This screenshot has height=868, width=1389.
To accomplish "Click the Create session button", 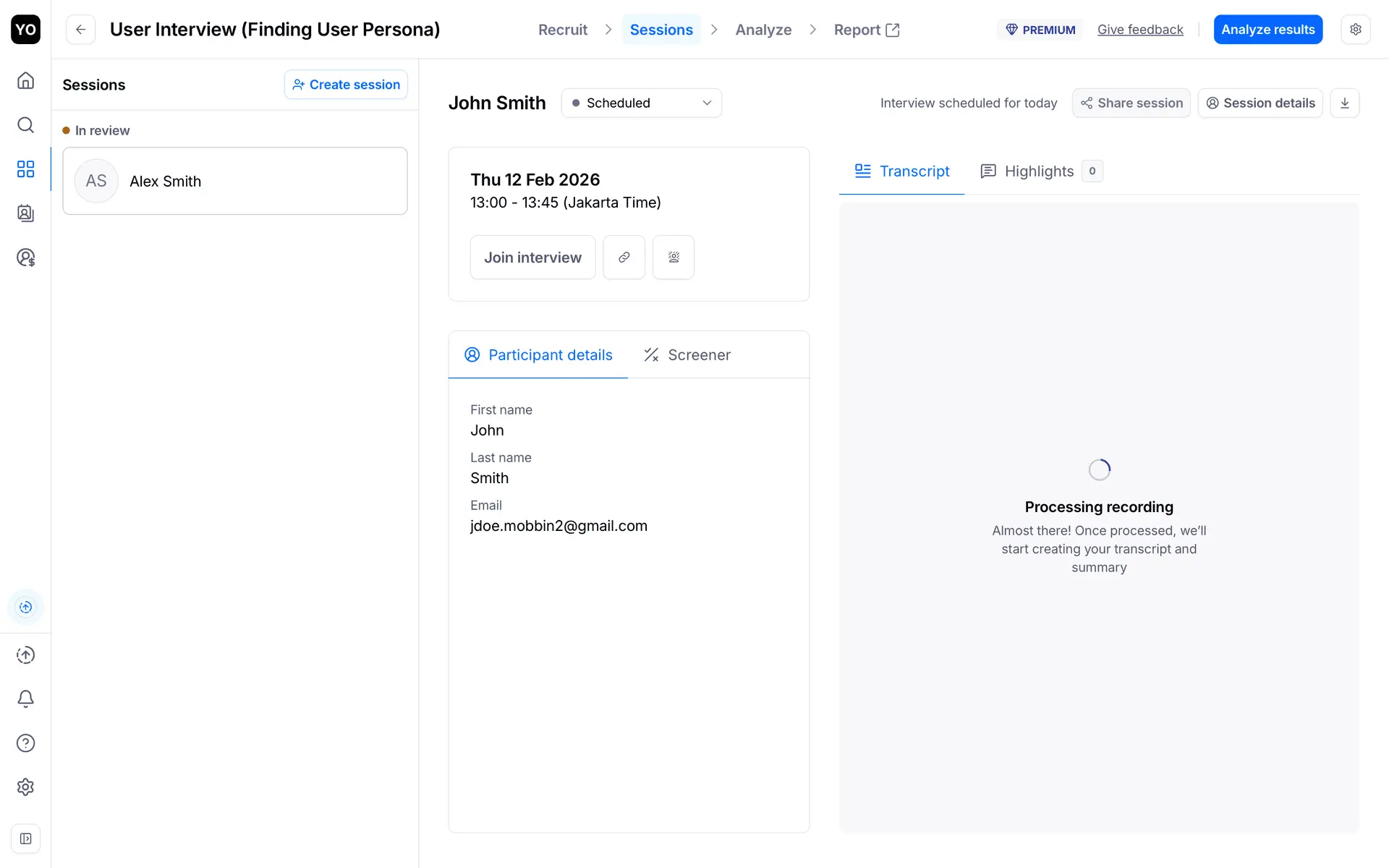I will [x=346, y=85].
